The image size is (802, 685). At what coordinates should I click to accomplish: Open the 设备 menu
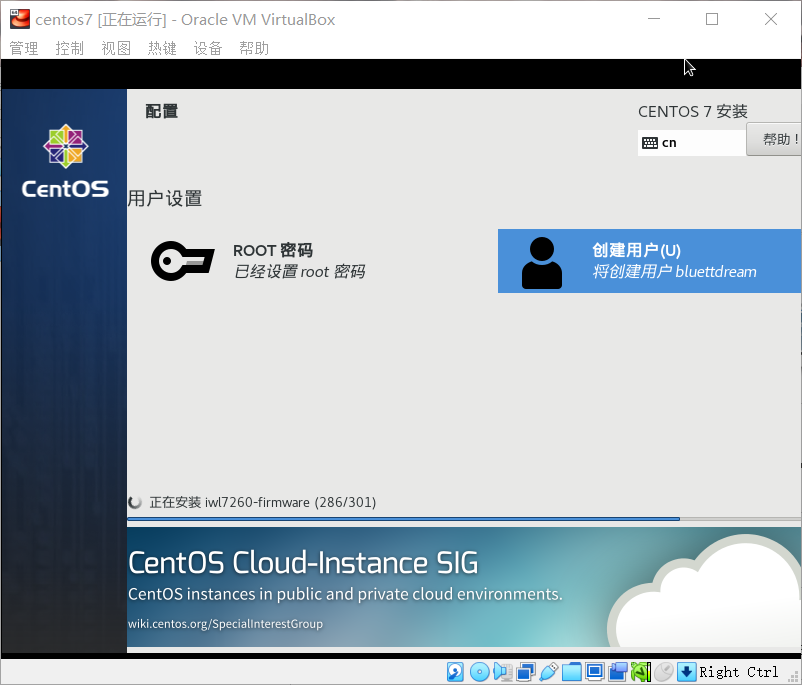[x=208, y=48]
